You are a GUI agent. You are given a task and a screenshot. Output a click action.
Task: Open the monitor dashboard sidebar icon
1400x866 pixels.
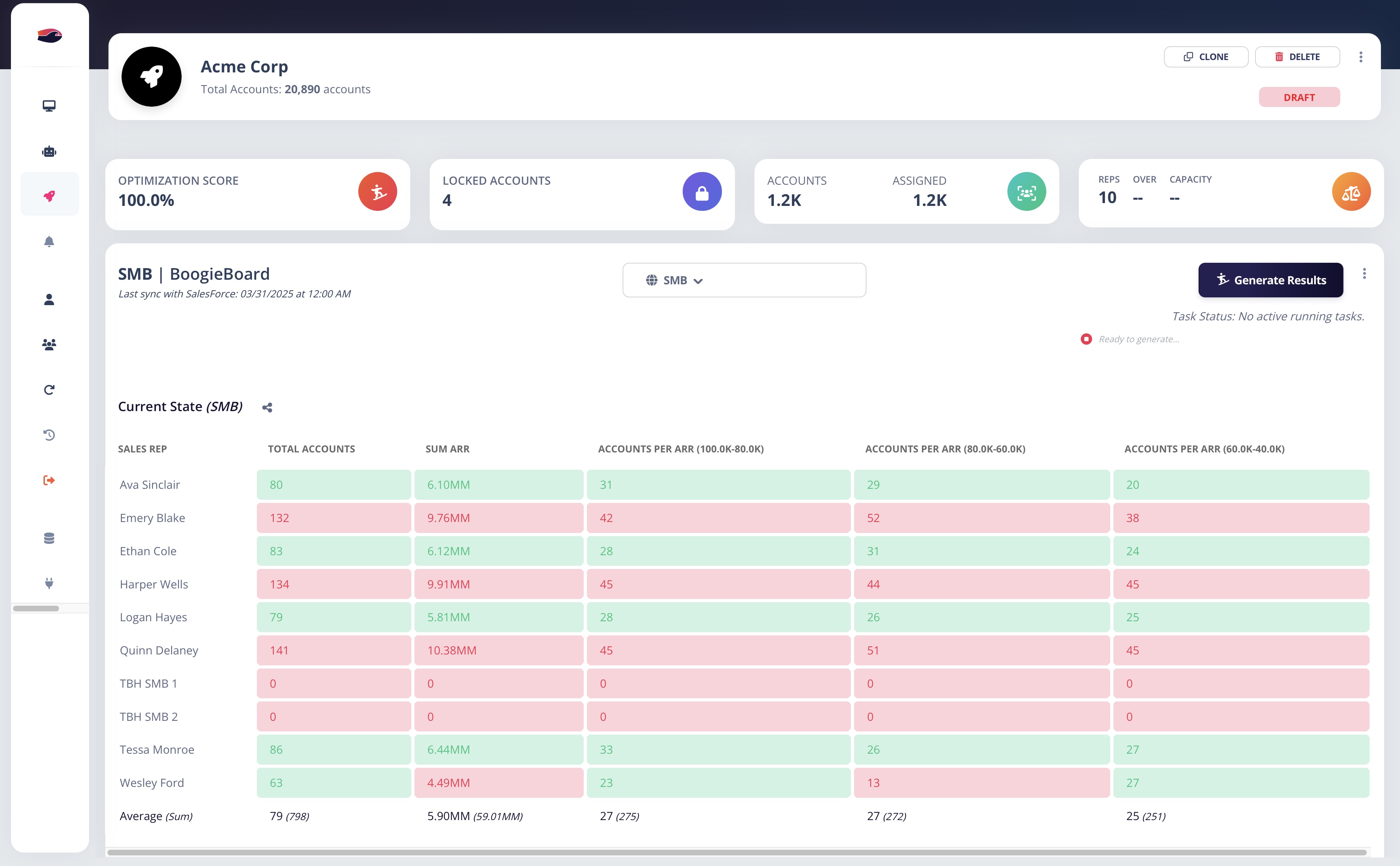[49, 106]
